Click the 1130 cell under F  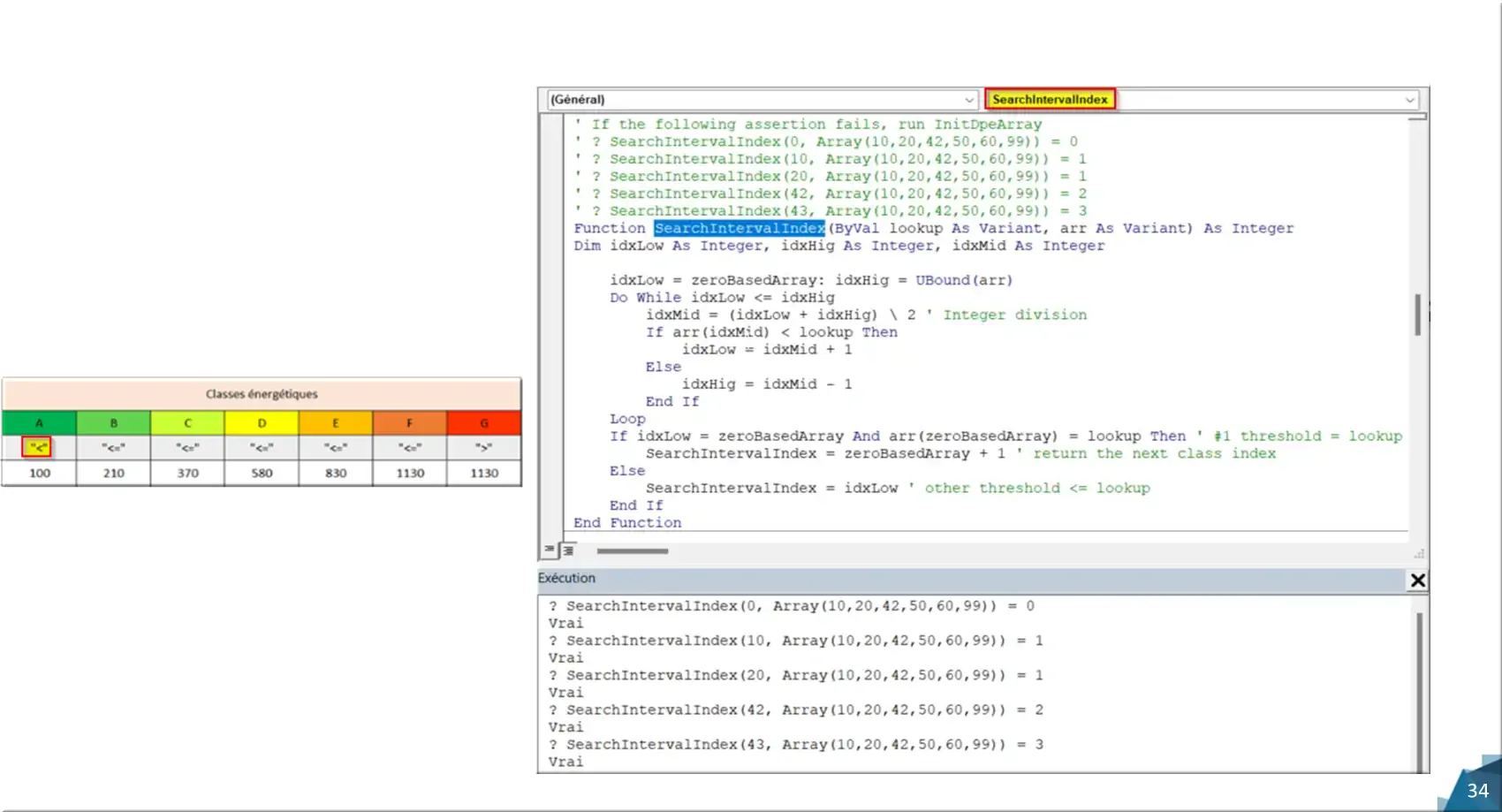(x=410, y=473)
